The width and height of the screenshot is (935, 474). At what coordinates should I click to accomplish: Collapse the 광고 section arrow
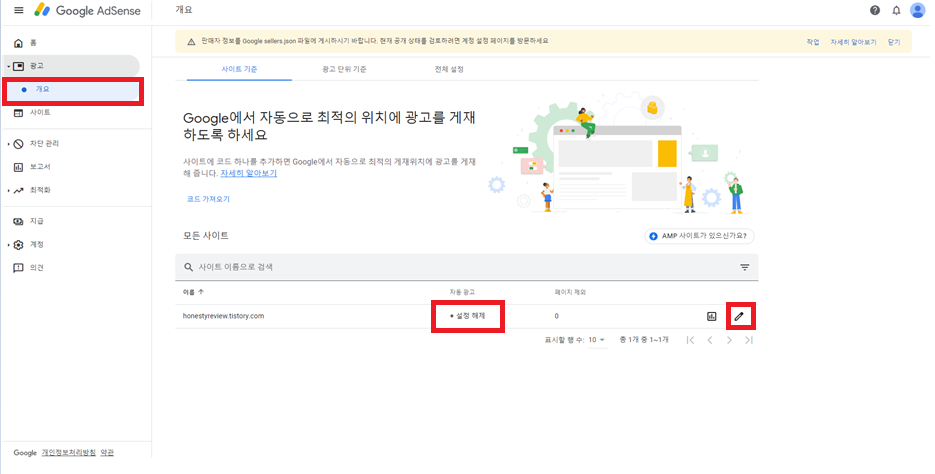click(8, 66)
